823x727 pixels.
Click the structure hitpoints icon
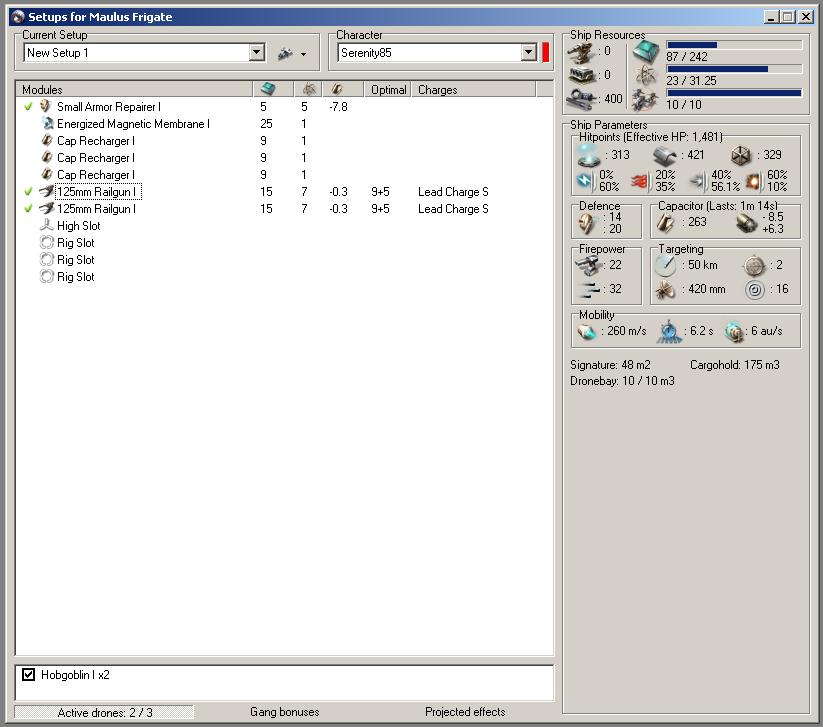[x=742, y=155]
